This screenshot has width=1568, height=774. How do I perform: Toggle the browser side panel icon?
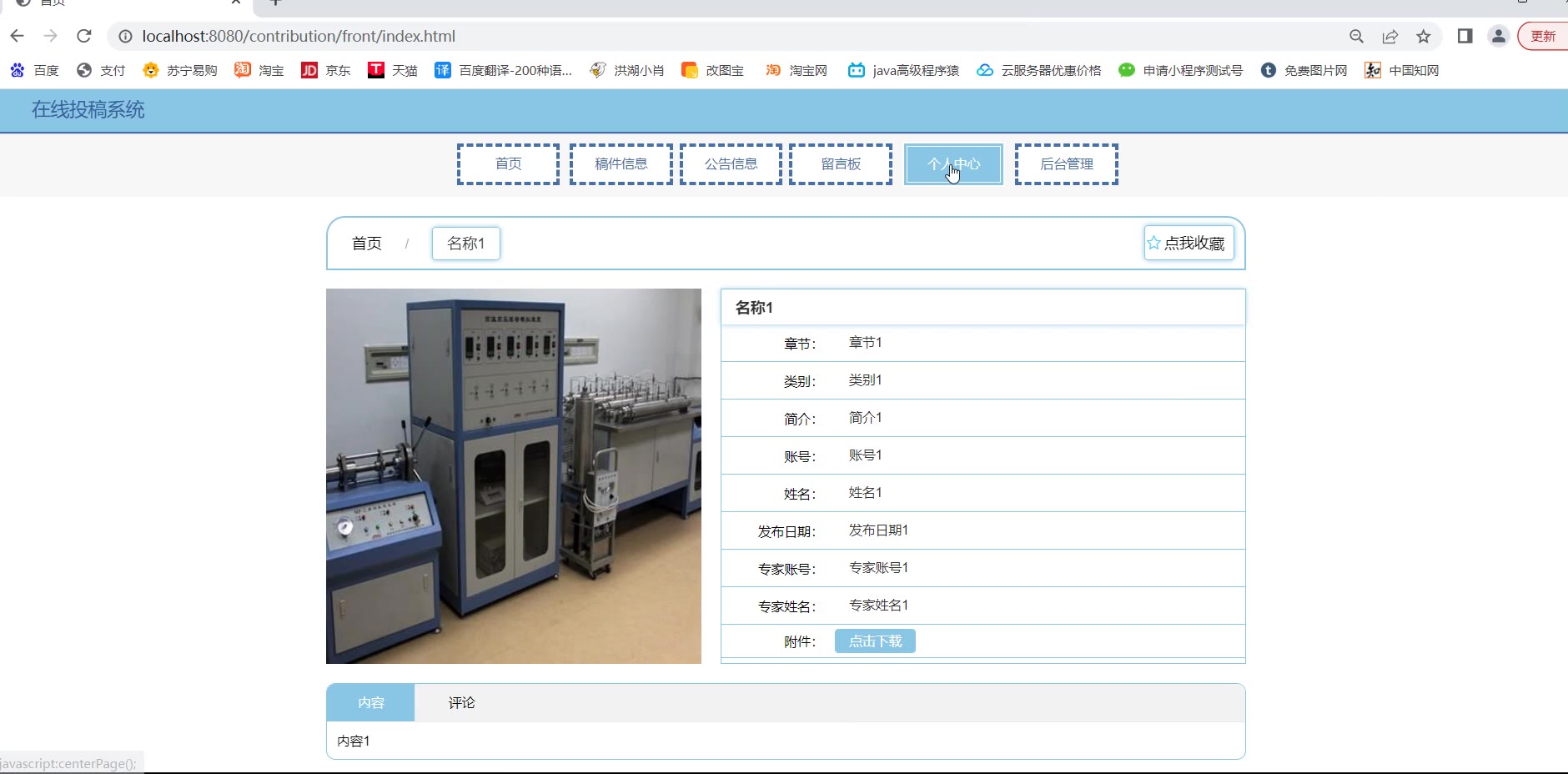pos(1465,36)
